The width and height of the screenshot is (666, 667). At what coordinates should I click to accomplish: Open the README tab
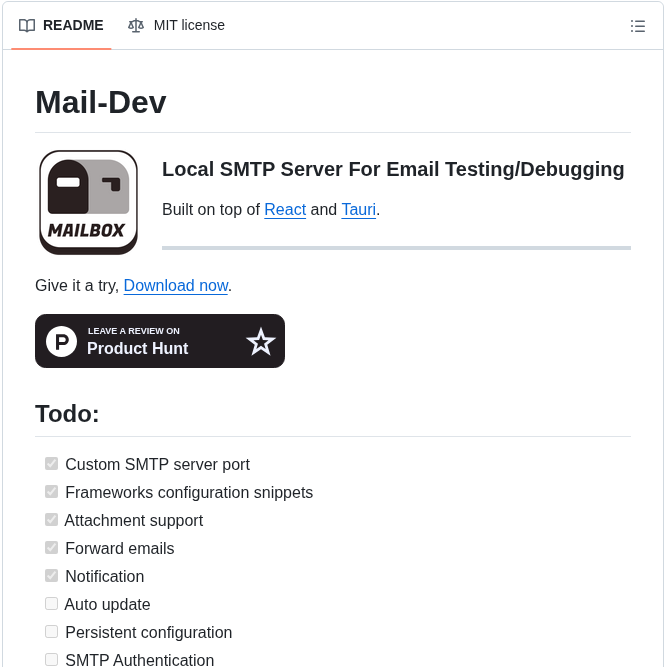[61, 26]
